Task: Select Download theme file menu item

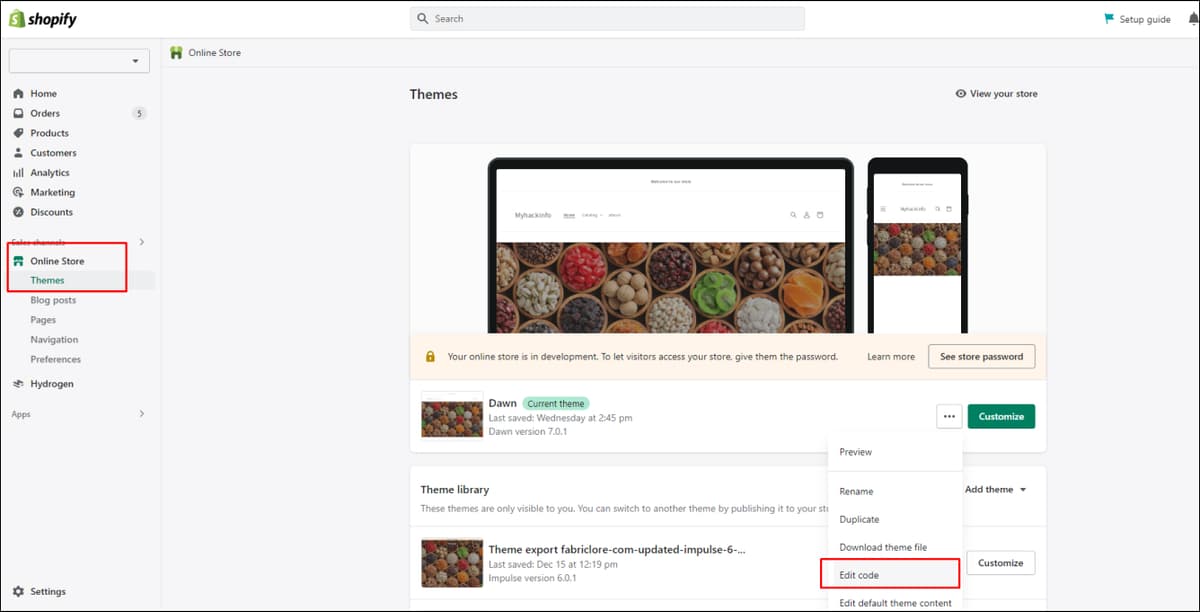Action: (895, 547)
